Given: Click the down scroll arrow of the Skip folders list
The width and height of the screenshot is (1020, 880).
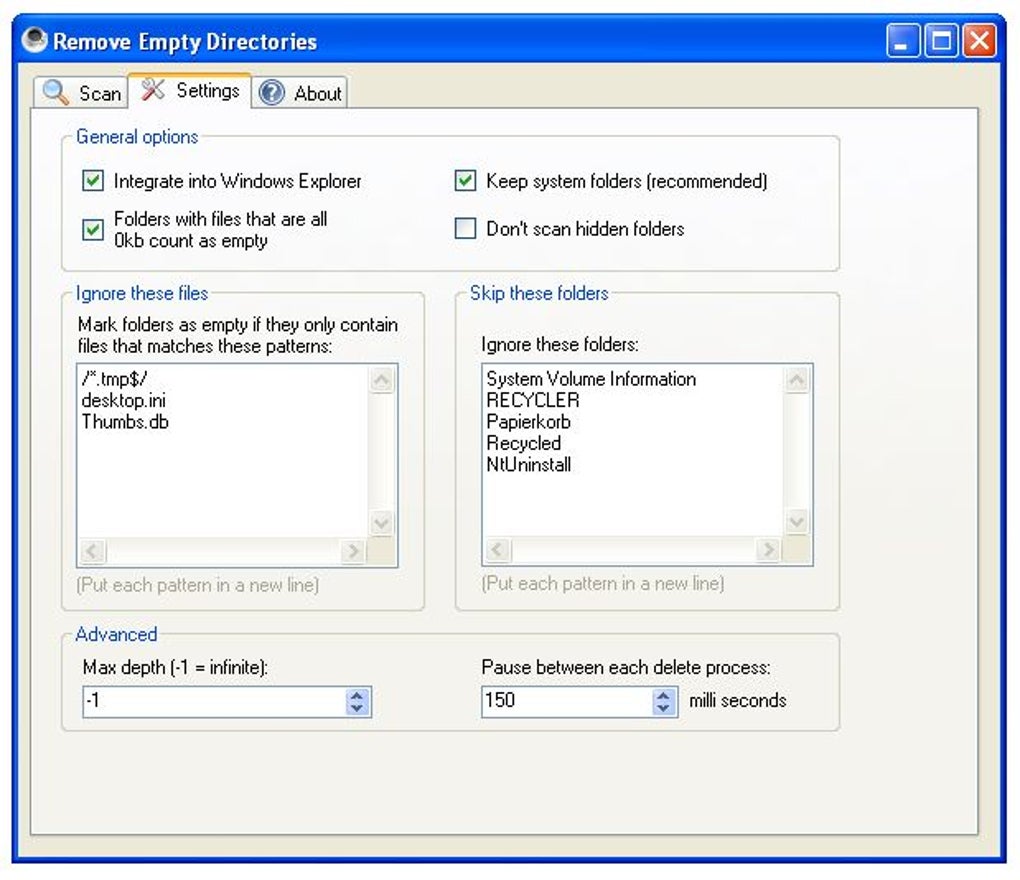Looking at the screenshot, I should click(x=796, y=522).
